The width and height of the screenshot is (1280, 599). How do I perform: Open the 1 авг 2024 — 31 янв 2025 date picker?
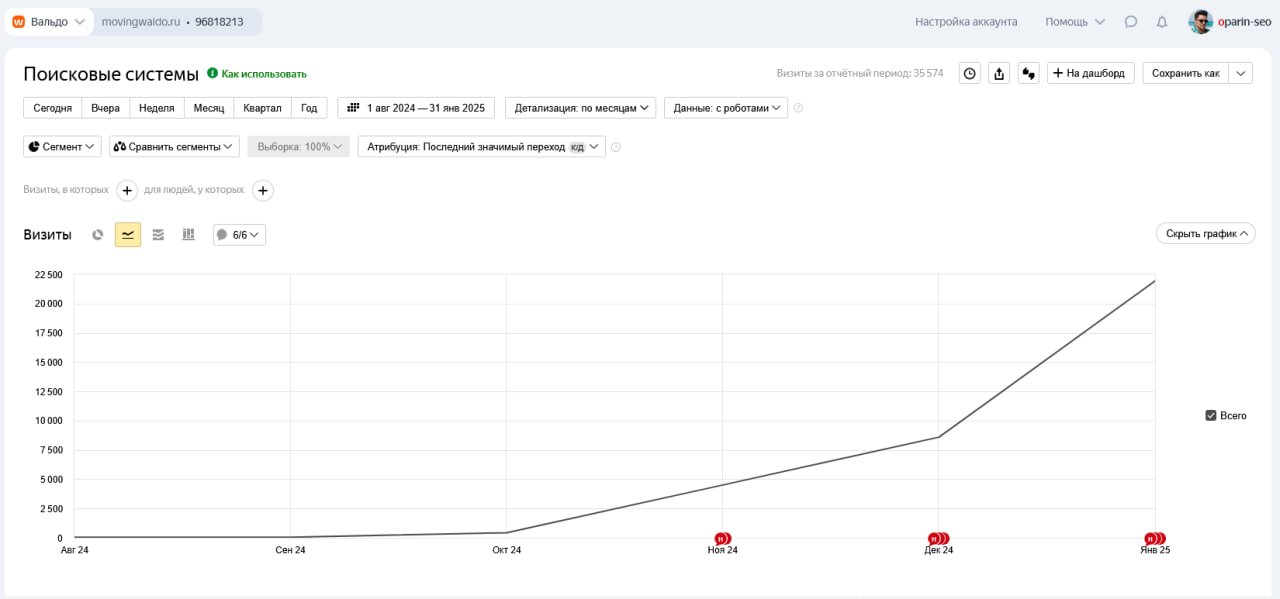pyautogui.click(x=417, y=107)
